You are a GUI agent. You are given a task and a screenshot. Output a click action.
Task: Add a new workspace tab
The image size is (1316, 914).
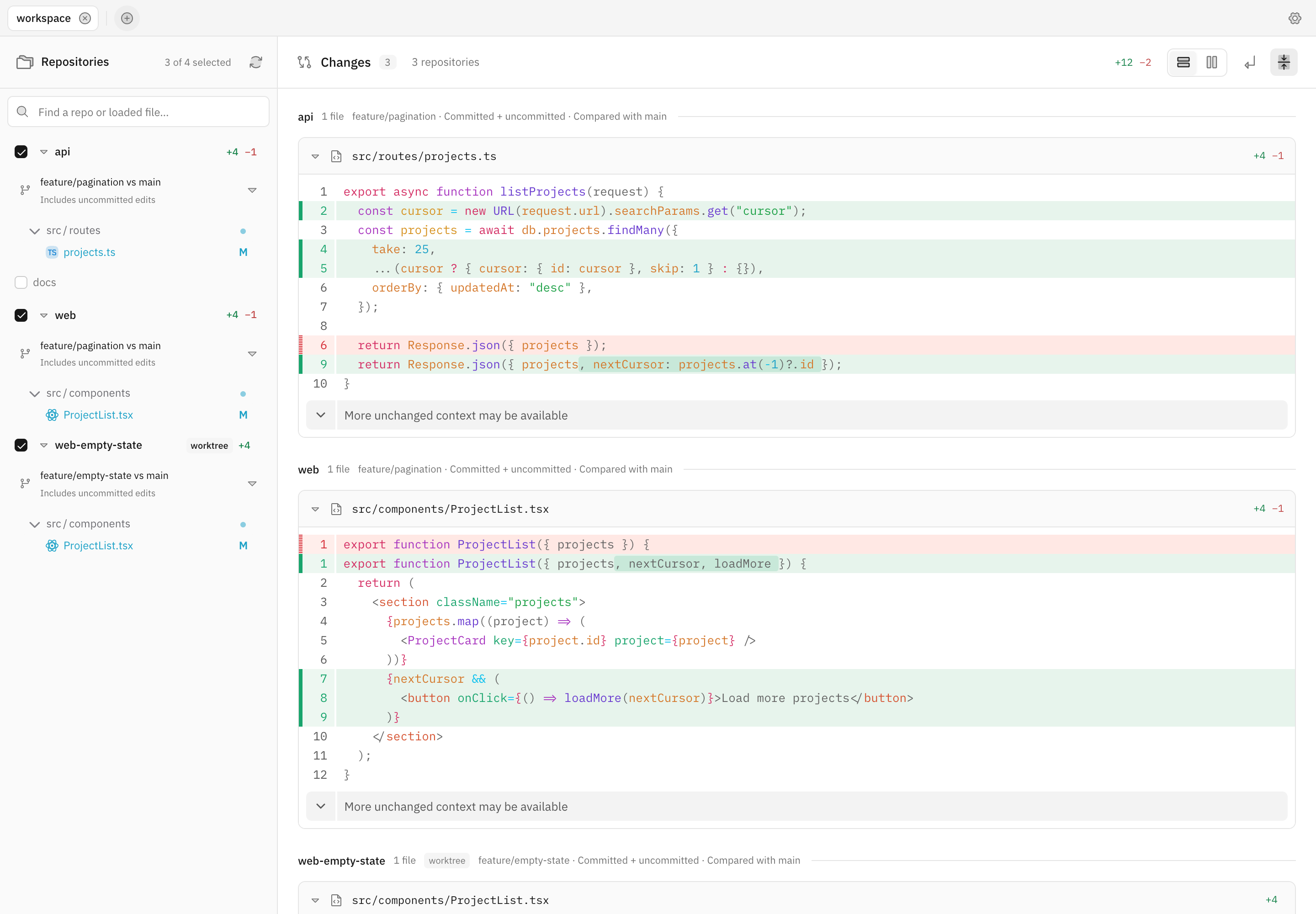point(127,18)
